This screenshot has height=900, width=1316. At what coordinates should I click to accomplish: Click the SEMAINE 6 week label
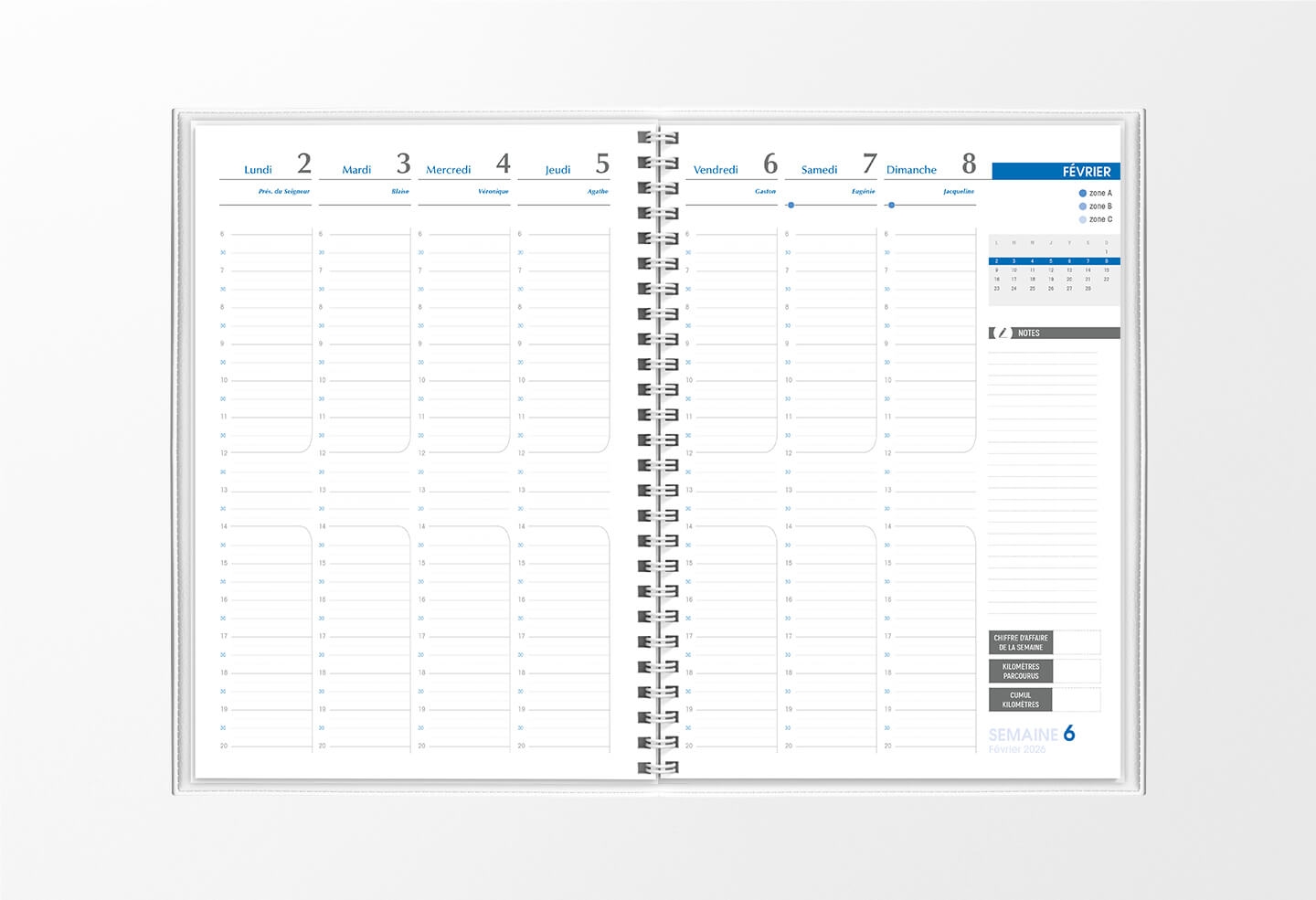pyautogui.click(x=1032, y=735)
